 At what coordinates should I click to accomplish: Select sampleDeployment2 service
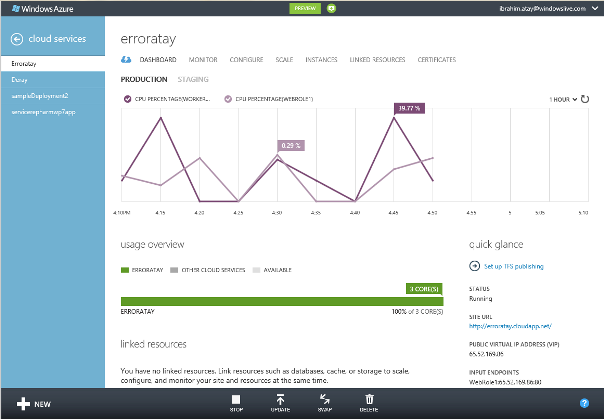[x=53, y=96]
